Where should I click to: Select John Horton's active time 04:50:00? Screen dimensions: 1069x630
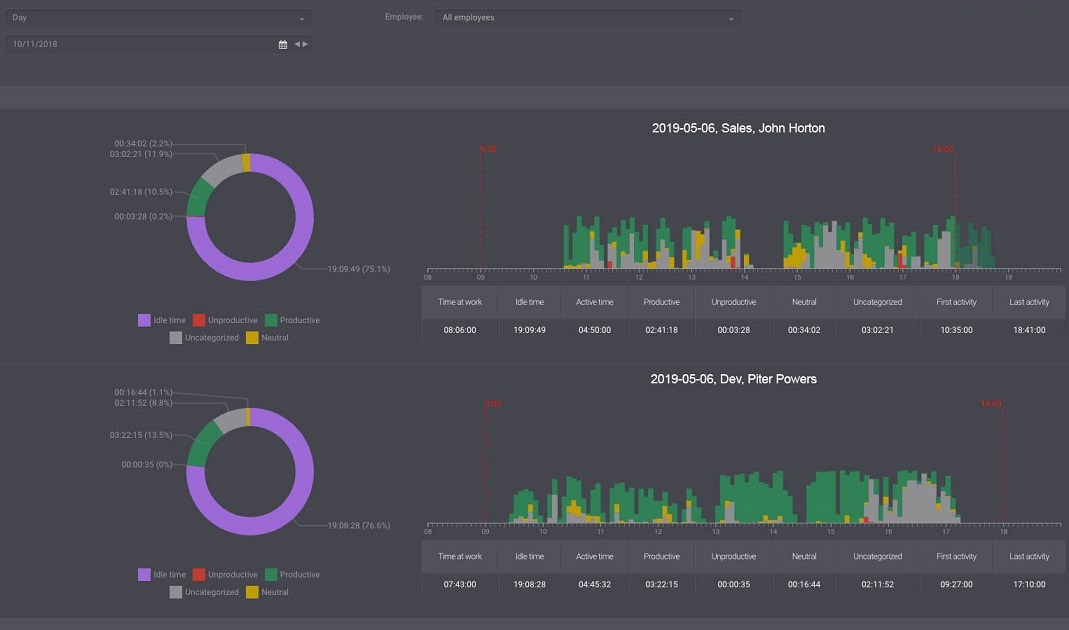tap(594, 330)
